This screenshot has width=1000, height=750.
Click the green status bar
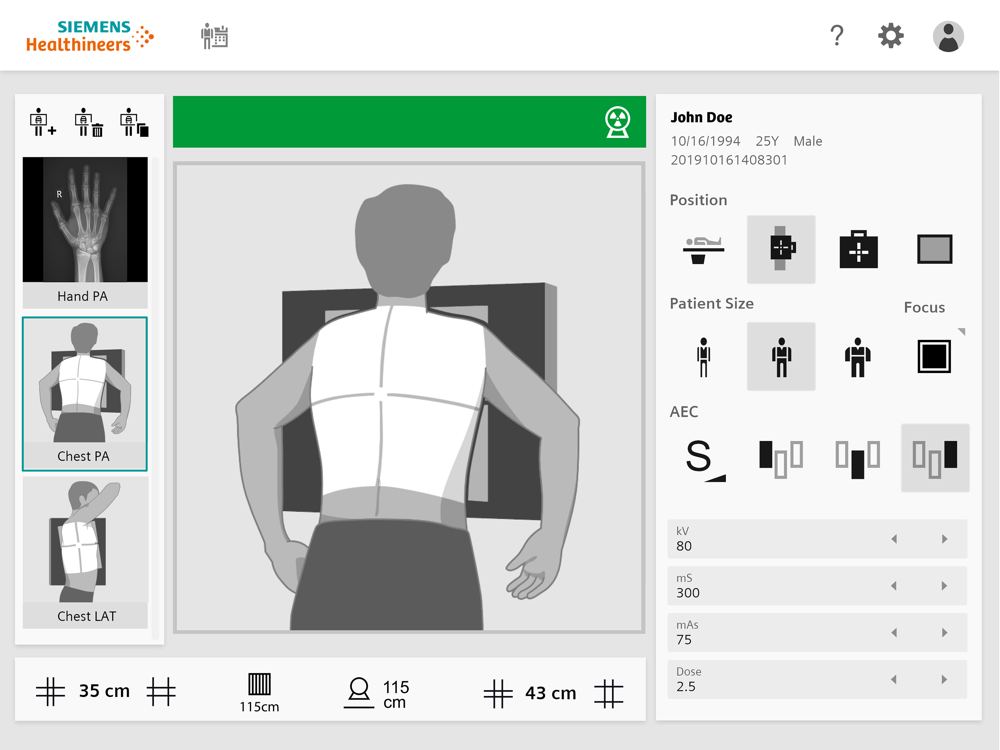tap(409, 122)
